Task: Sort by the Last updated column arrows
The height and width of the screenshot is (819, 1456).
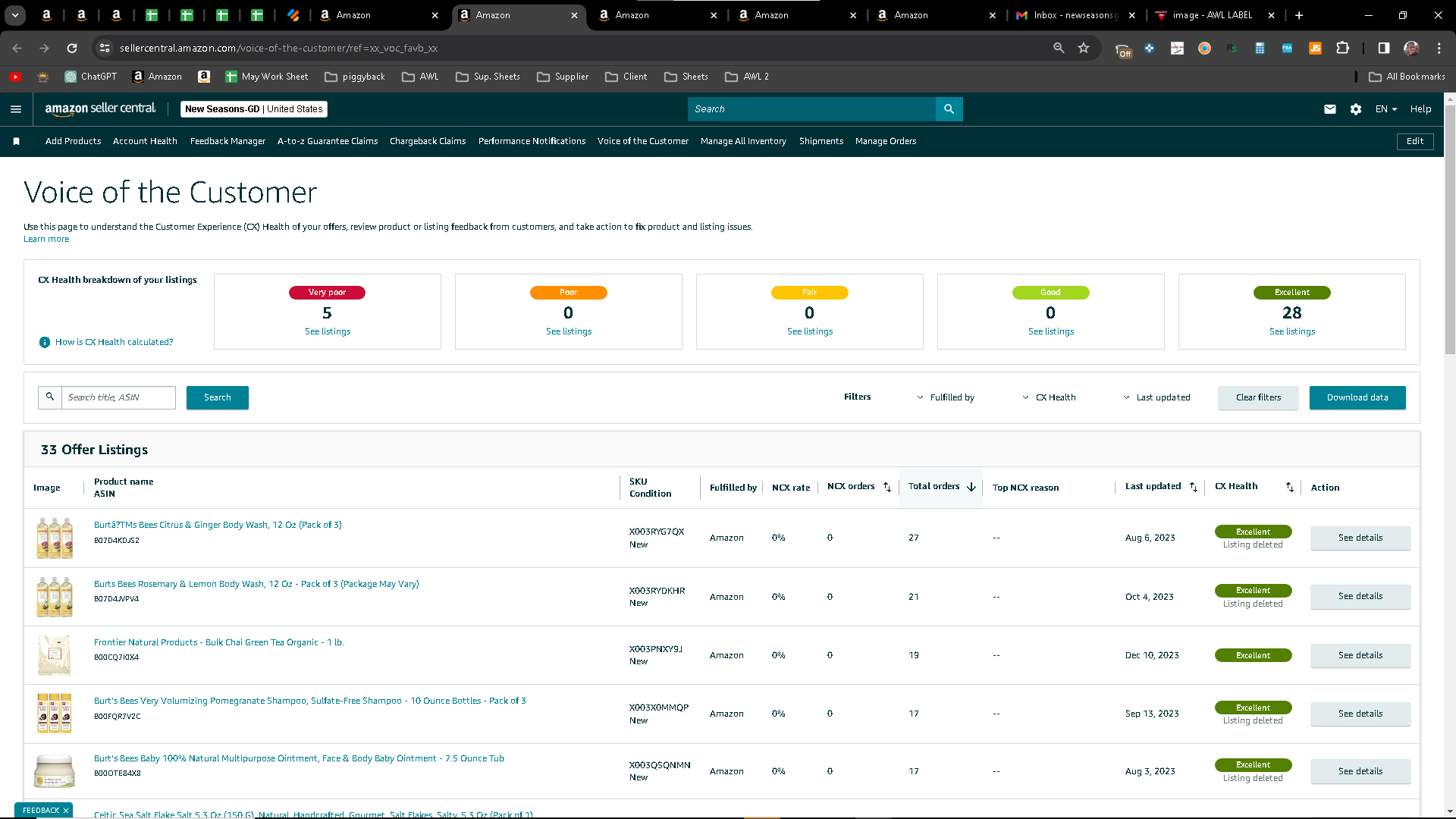Action: coord(1194,487)
